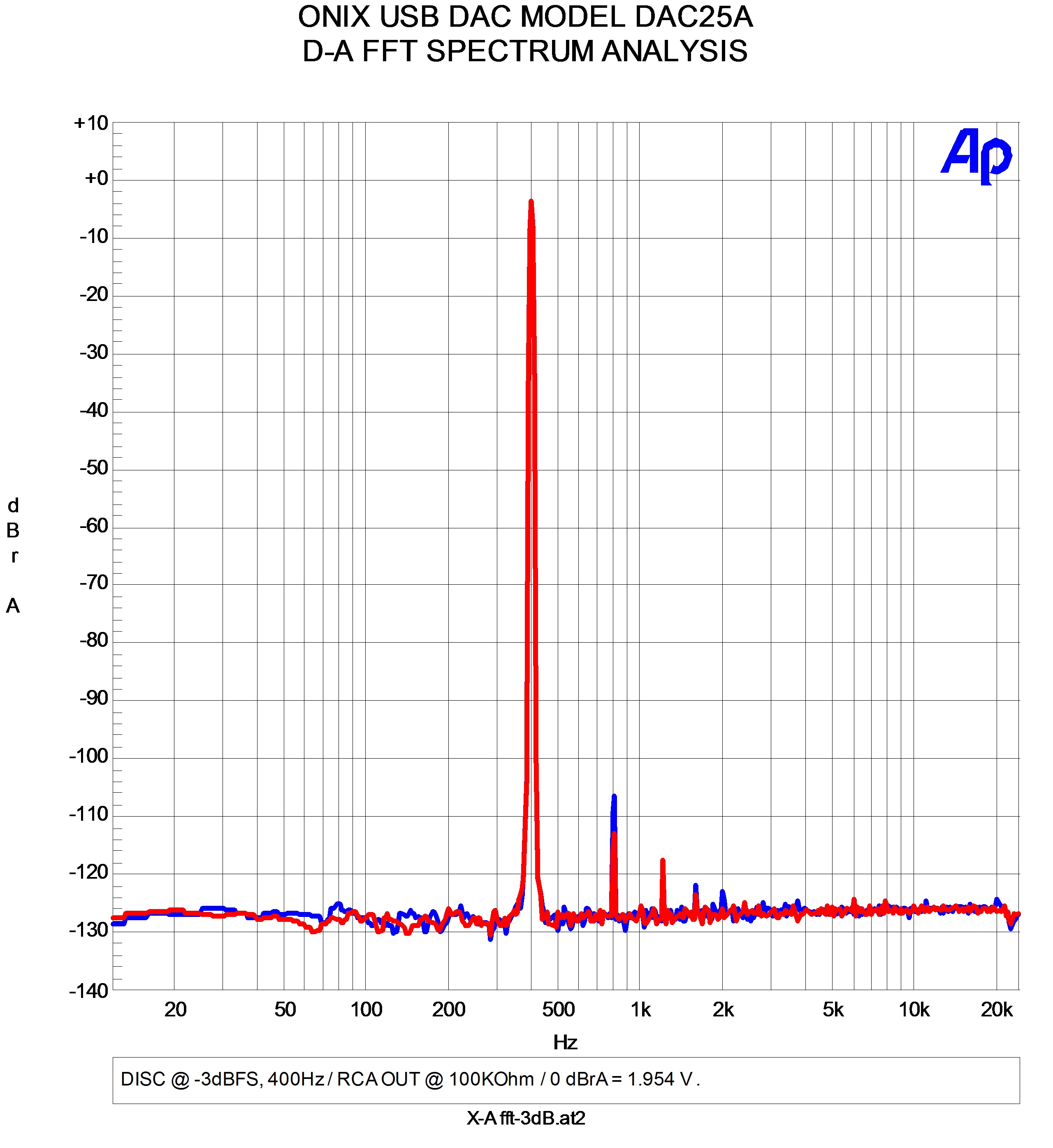
Task: Click the '-100' Y-axis label
Action: click(89, 756)
